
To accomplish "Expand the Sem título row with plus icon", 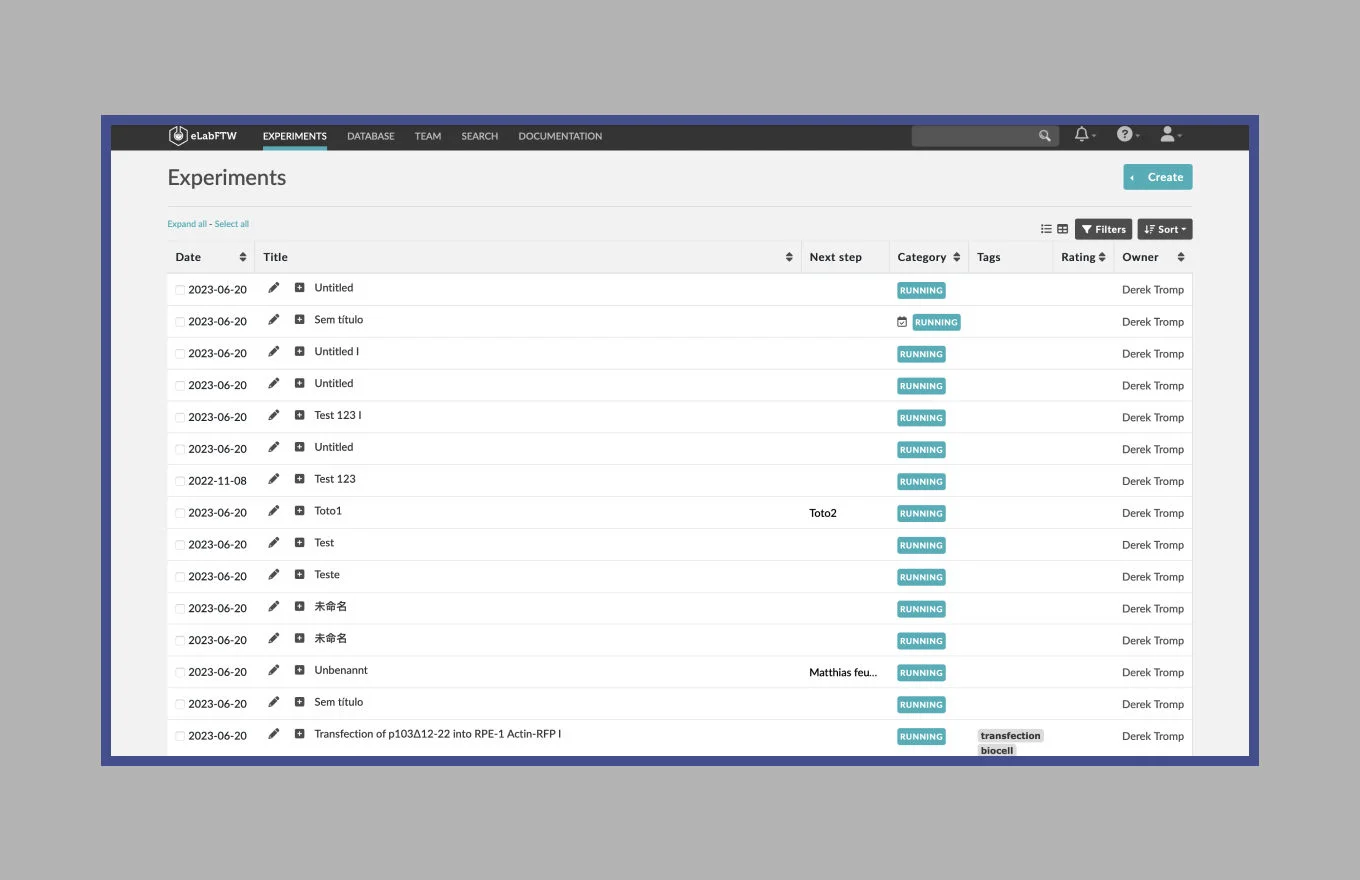I will coord(299,320).
